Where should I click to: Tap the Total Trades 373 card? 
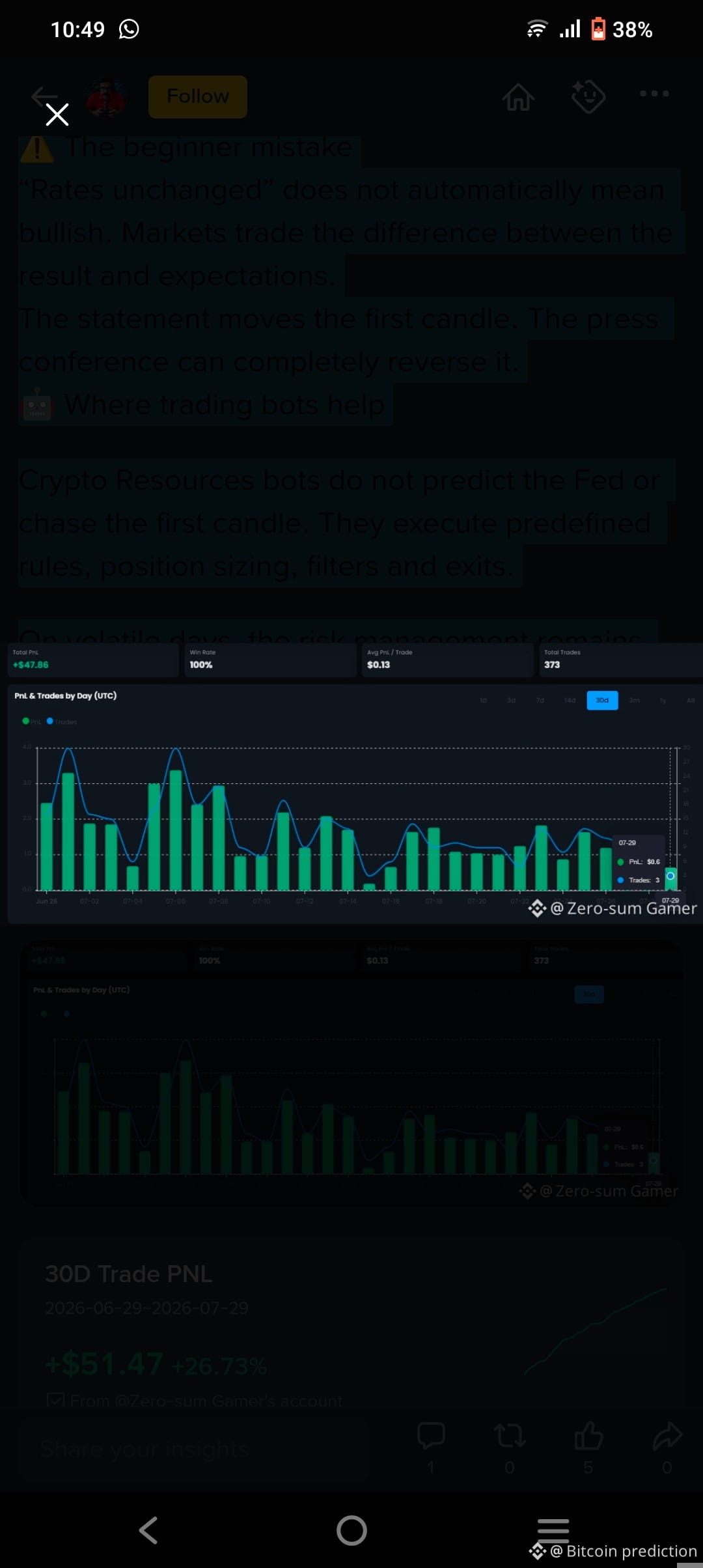pos(620,660)
